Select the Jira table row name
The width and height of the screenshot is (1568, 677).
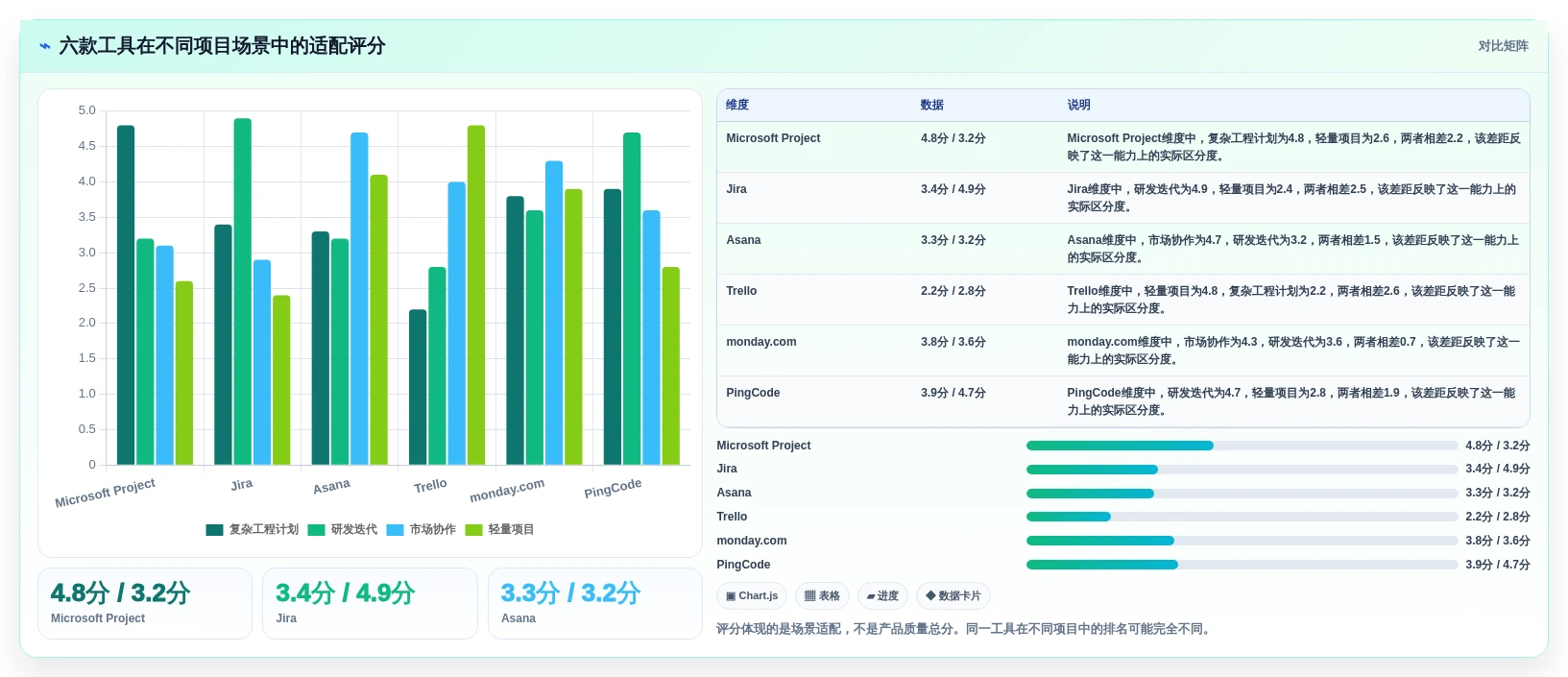(736, 189)
